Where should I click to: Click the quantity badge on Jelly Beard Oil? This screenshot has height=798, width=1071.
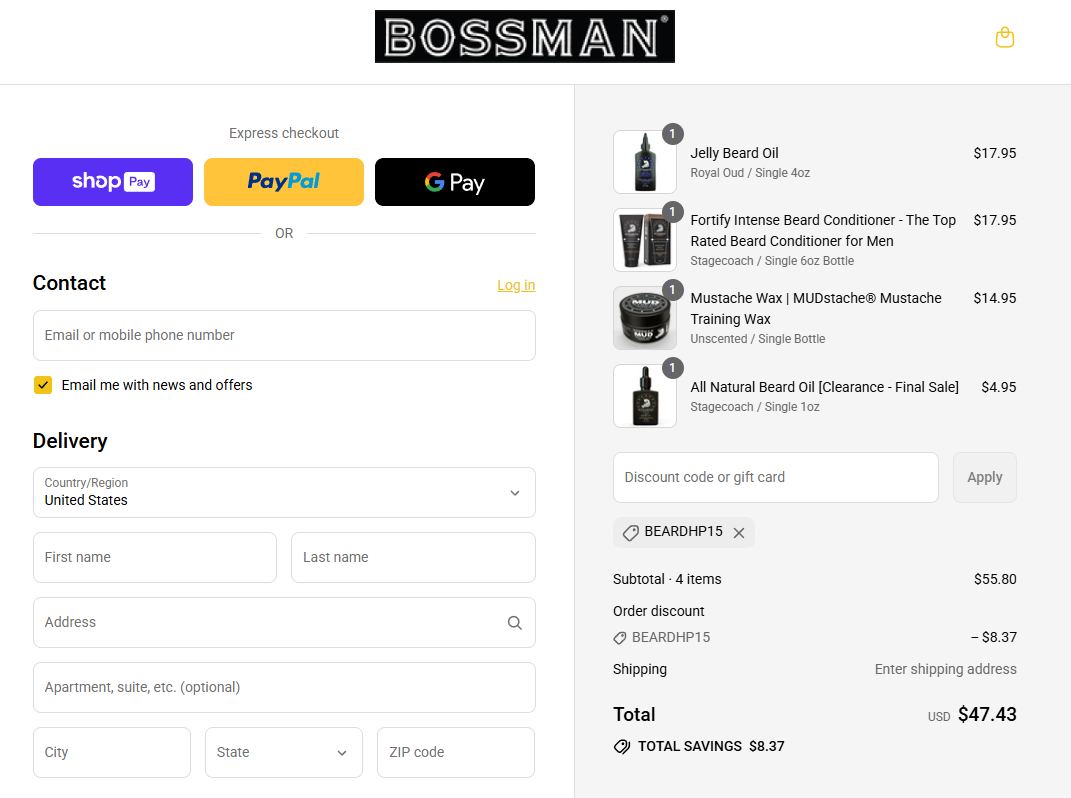[x=673, y=134]
